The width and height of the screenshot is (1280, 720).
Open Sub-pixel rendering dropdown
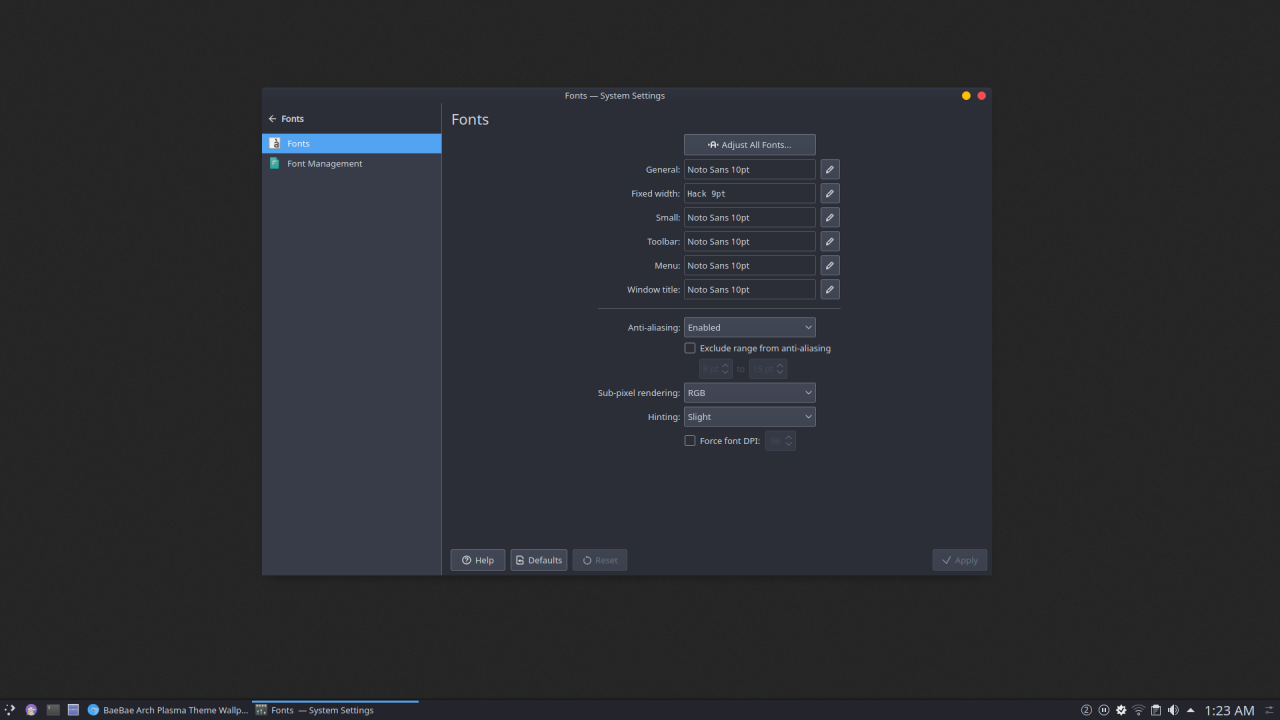pos(750,393)
